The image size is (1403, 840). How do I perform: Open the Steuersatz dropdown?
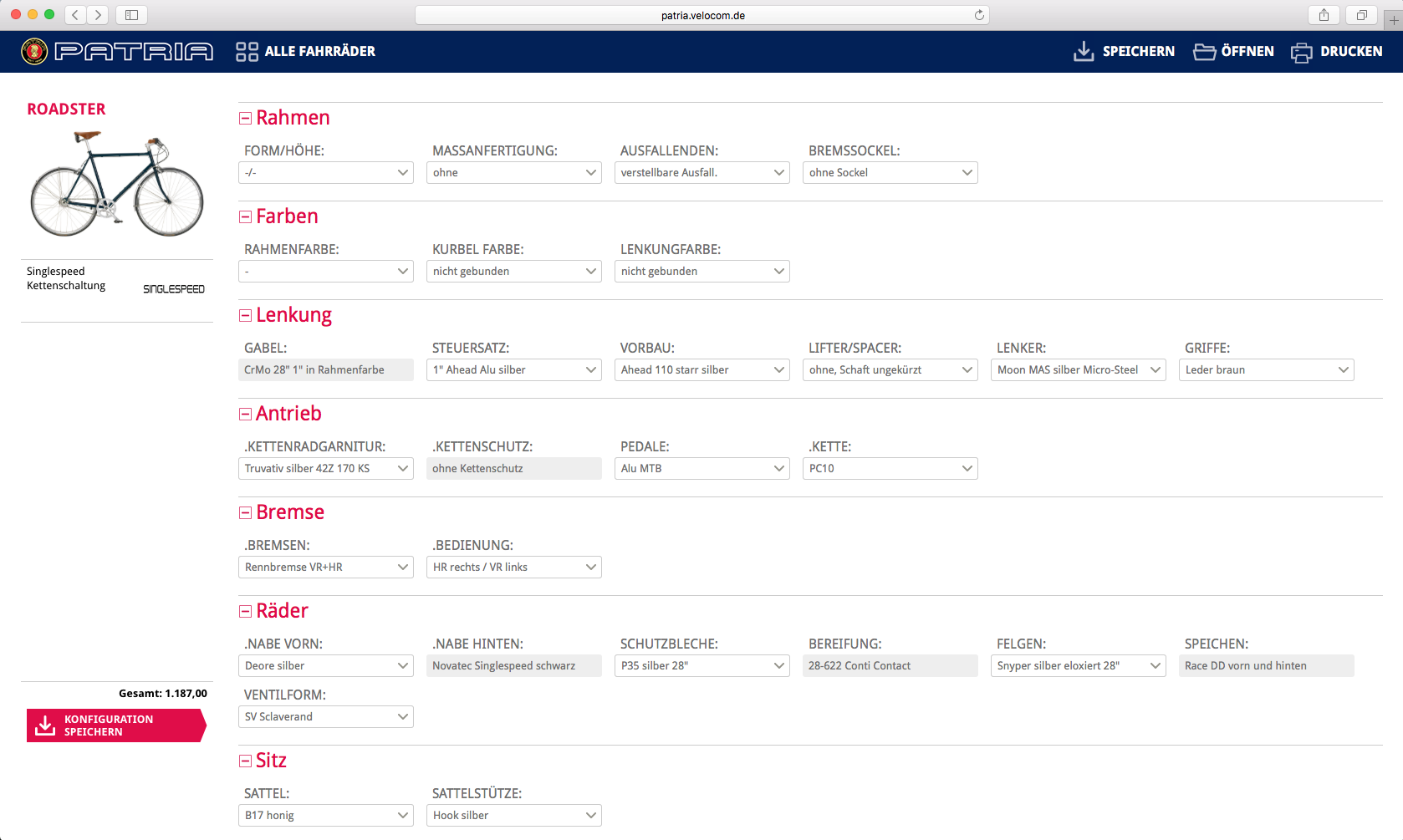click(514, 370)
